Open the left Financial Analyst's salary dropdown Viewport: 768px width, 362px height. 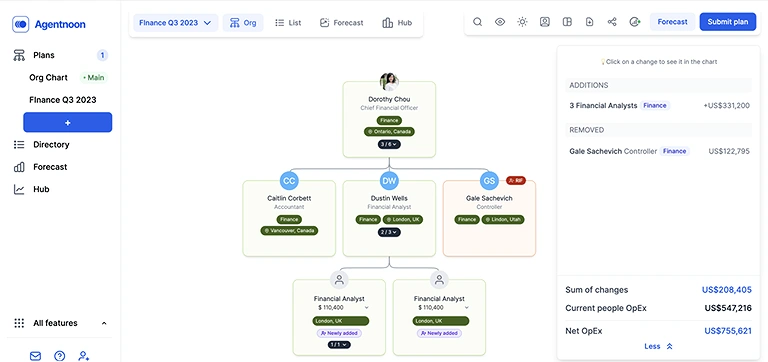tap(366, 308)
